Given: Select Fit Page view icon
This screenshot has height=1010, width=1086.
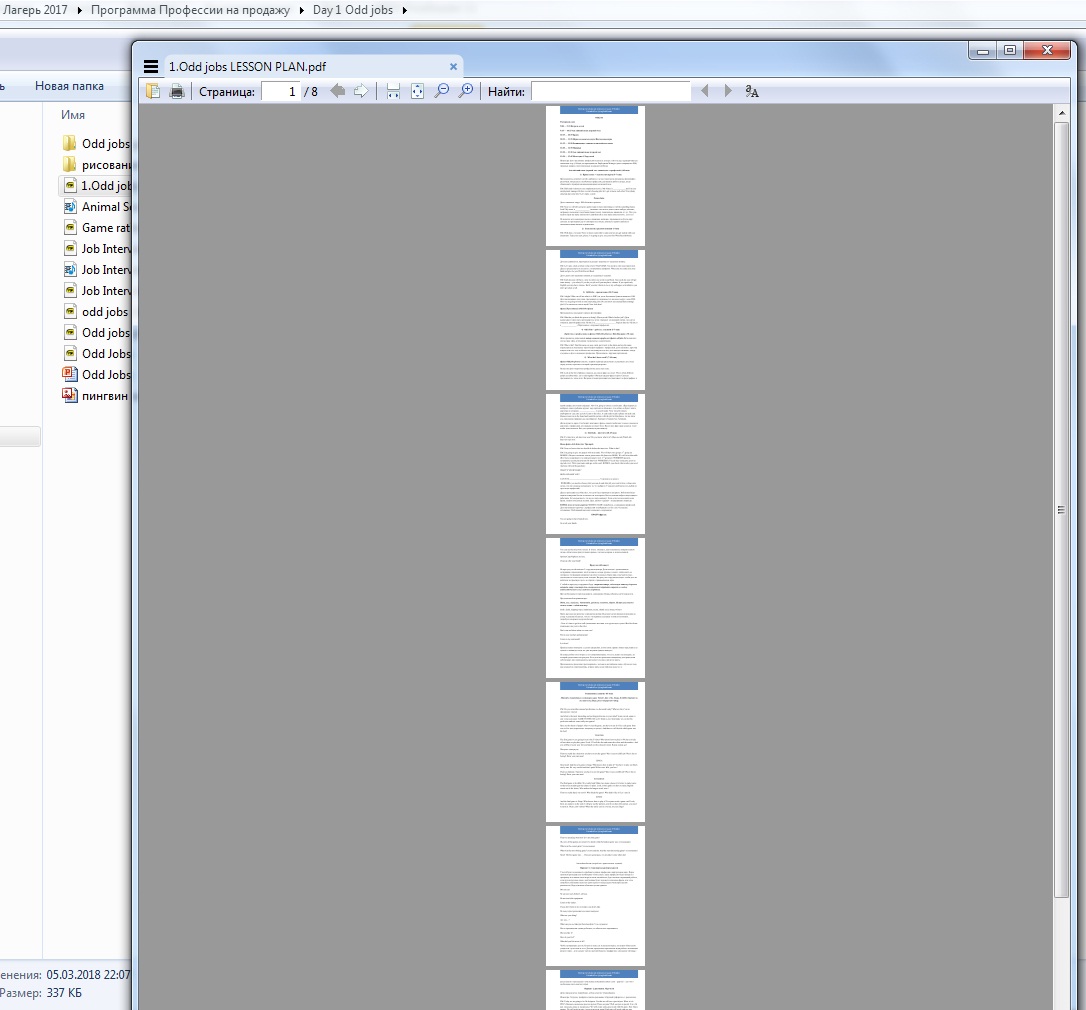Looking at the screenshot, I should pyautogui.click(x=417, y=91).
